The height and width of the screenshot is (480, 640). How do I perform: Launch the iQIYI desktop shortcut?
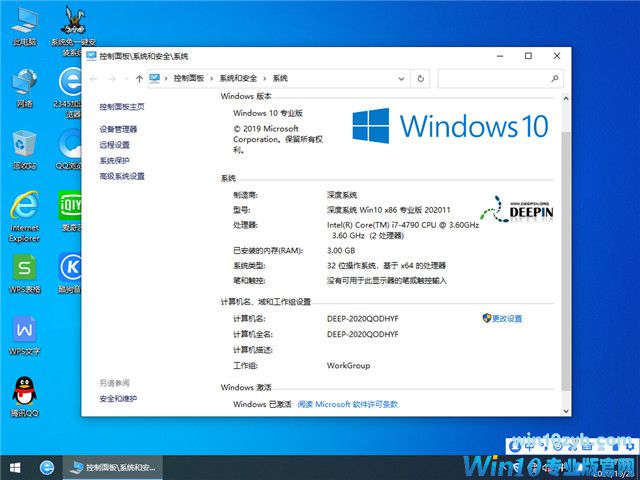[x=70, y=211]
